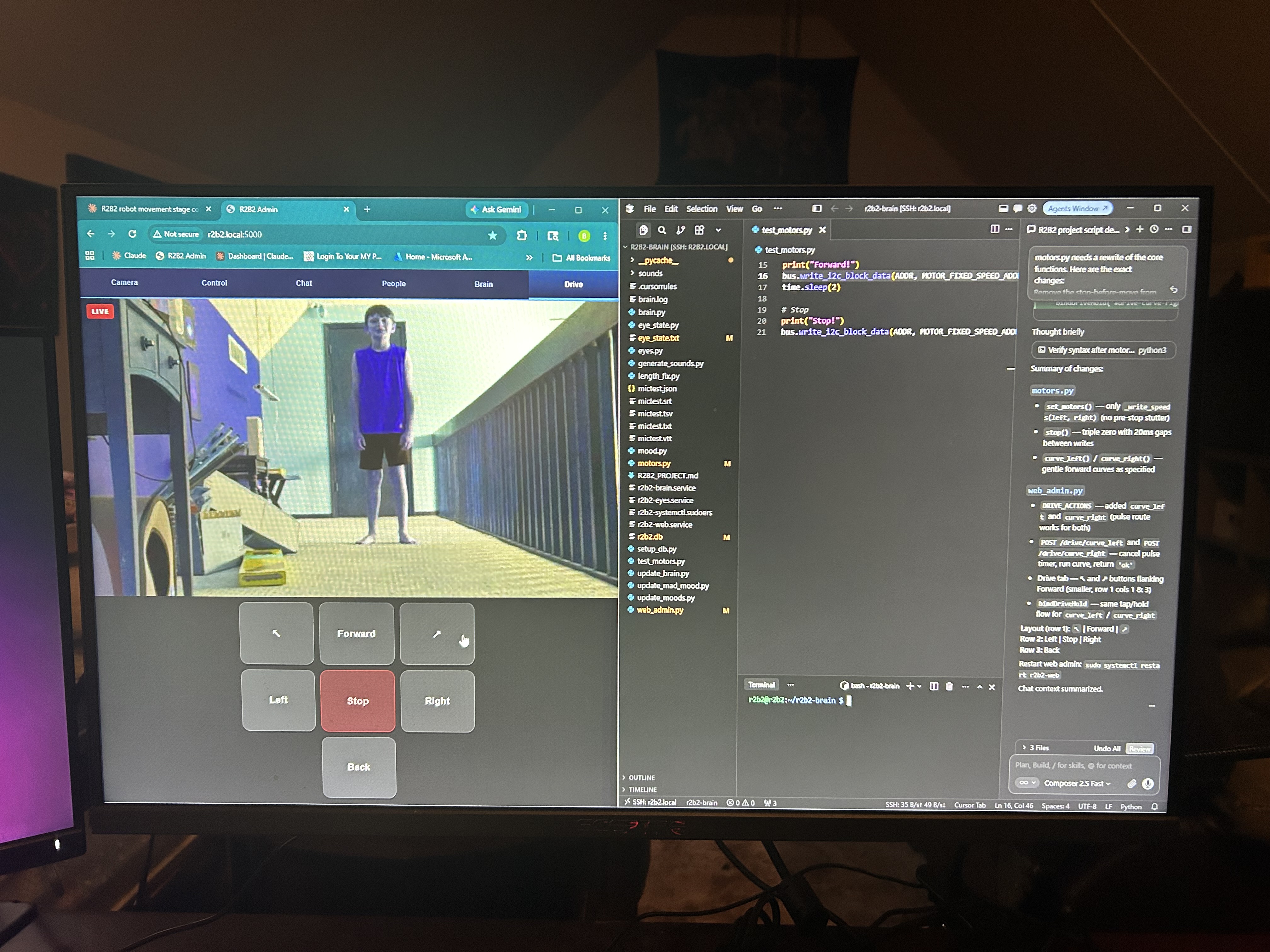
Task: Attach file with paperclip icon in chat
Action: click(1132, 783)
